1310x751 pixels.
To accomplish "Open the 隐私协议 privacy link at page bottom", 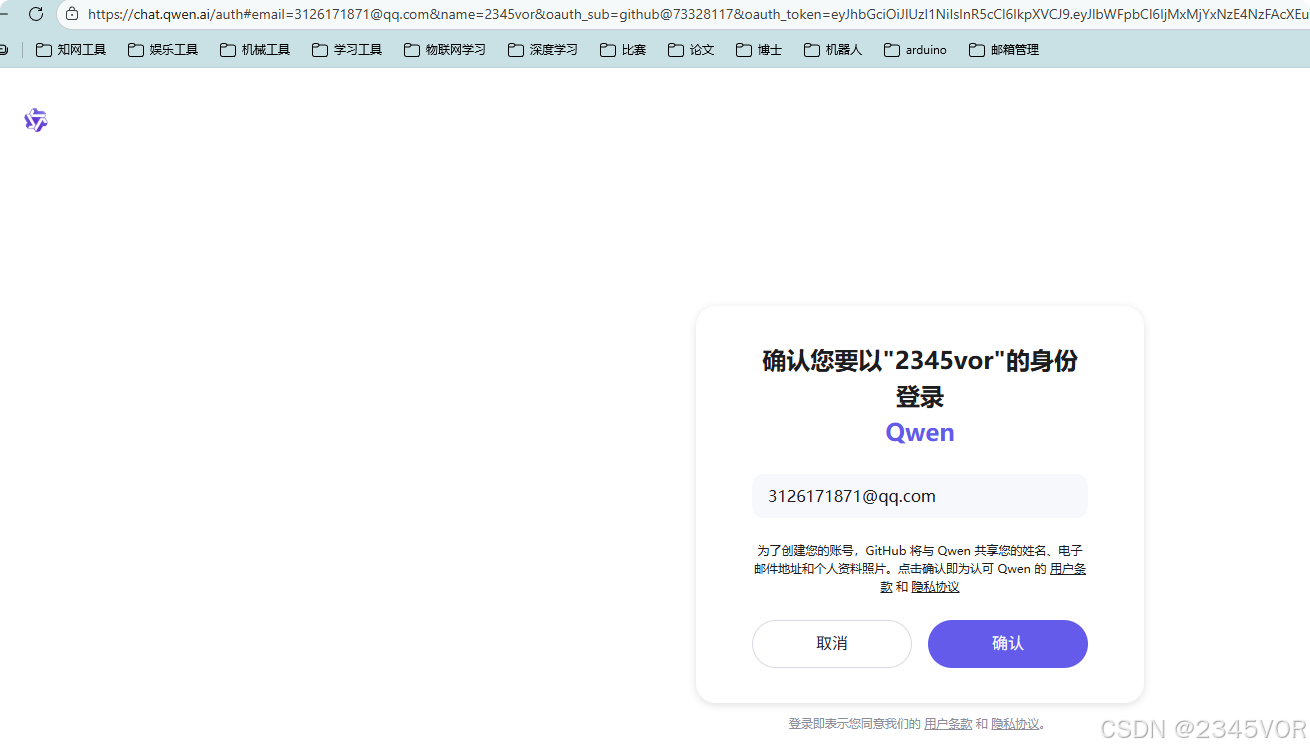I will (x=1016, y=723).
